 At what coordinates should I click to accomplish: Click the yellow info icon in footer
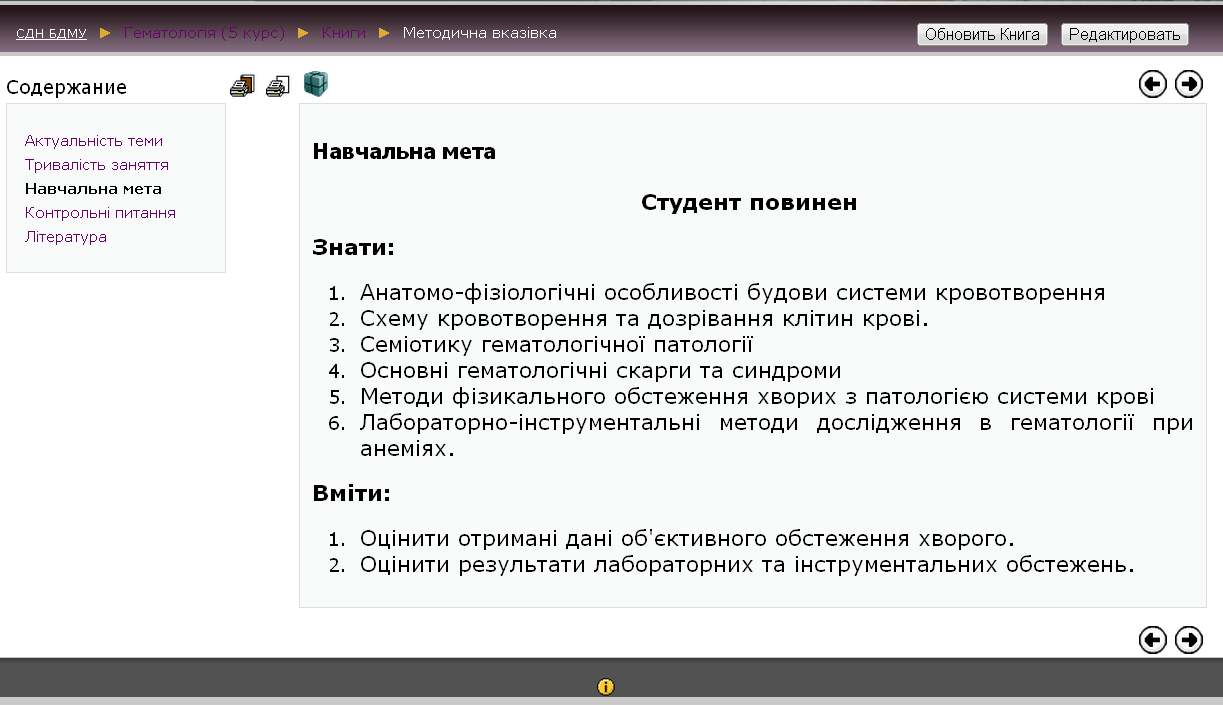(605, 687)
